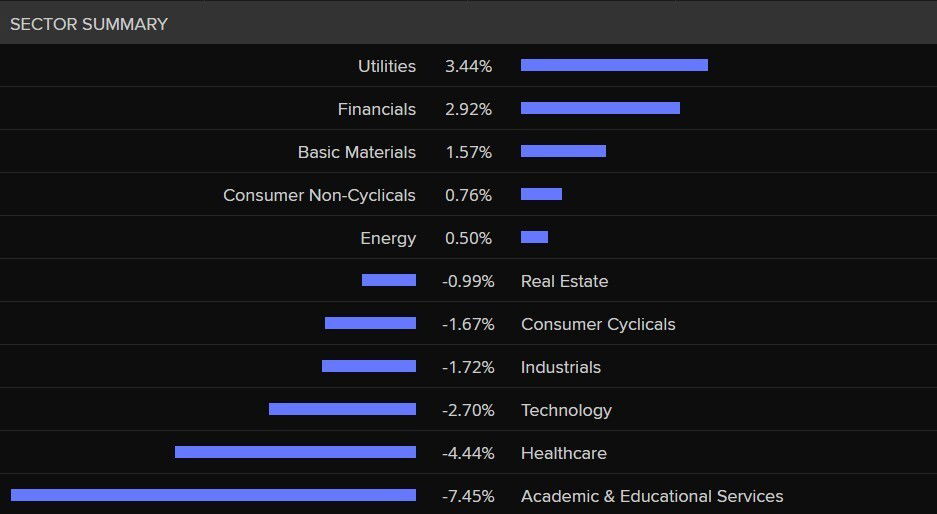Click the Technology -2.70% loss bar
Image resolution: width=937 pixels, height=514 pixels.
342,409
